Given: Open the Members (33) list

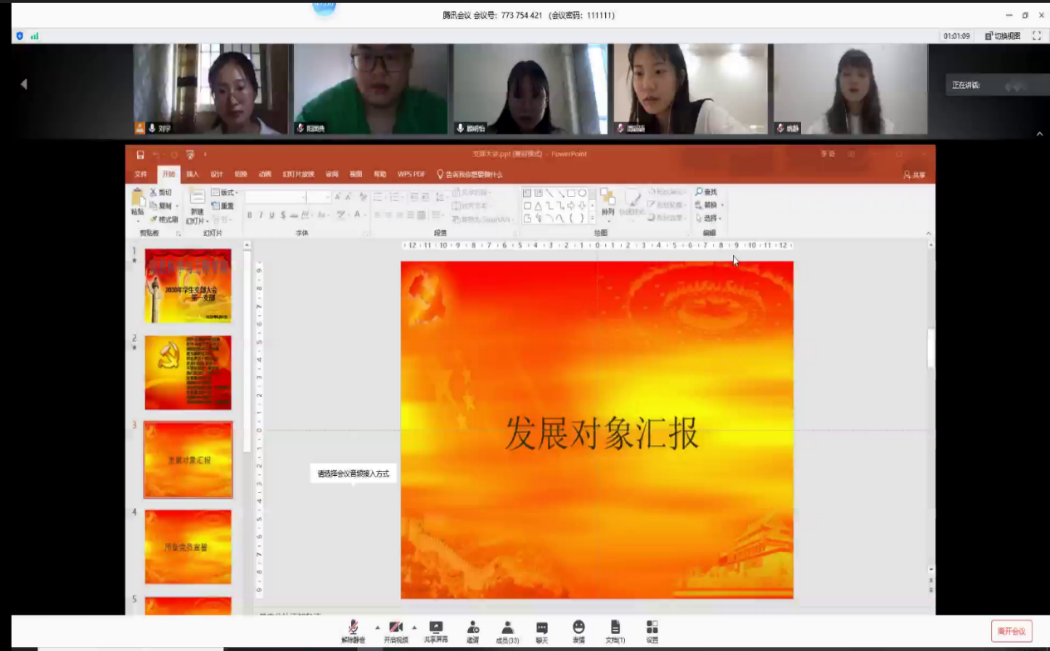Looking at the screenshot, I should coord(507,630).
